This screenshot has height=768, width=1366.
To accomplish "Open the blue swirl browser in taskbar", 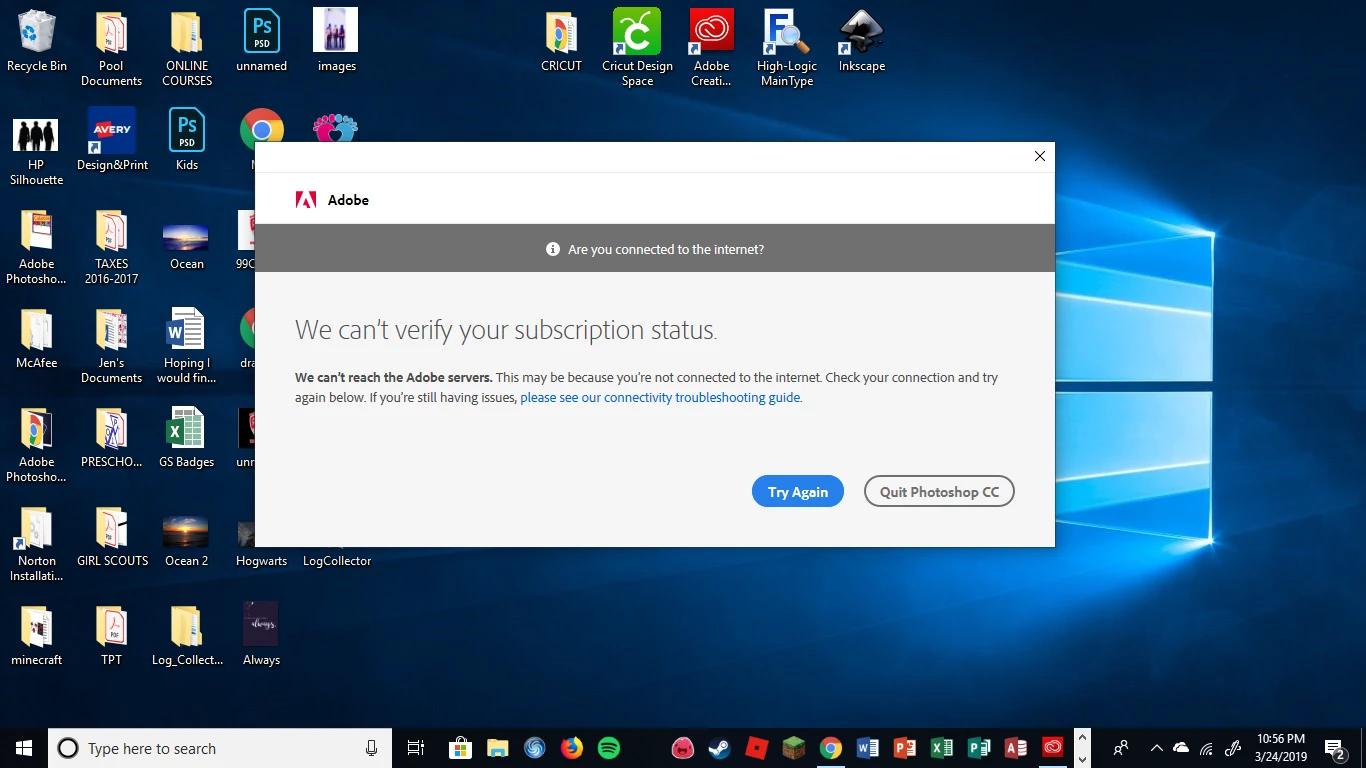I will pos(534,748).
